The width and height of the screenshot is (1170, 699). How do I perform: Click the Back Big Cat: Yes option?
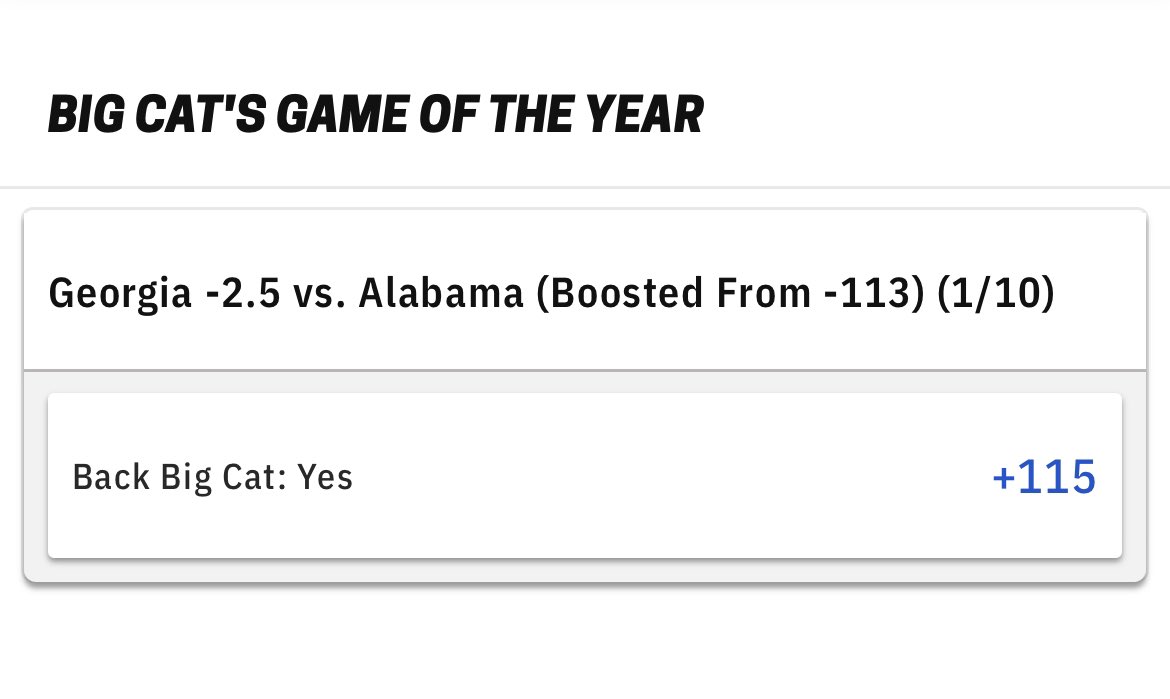coord(585,475)
